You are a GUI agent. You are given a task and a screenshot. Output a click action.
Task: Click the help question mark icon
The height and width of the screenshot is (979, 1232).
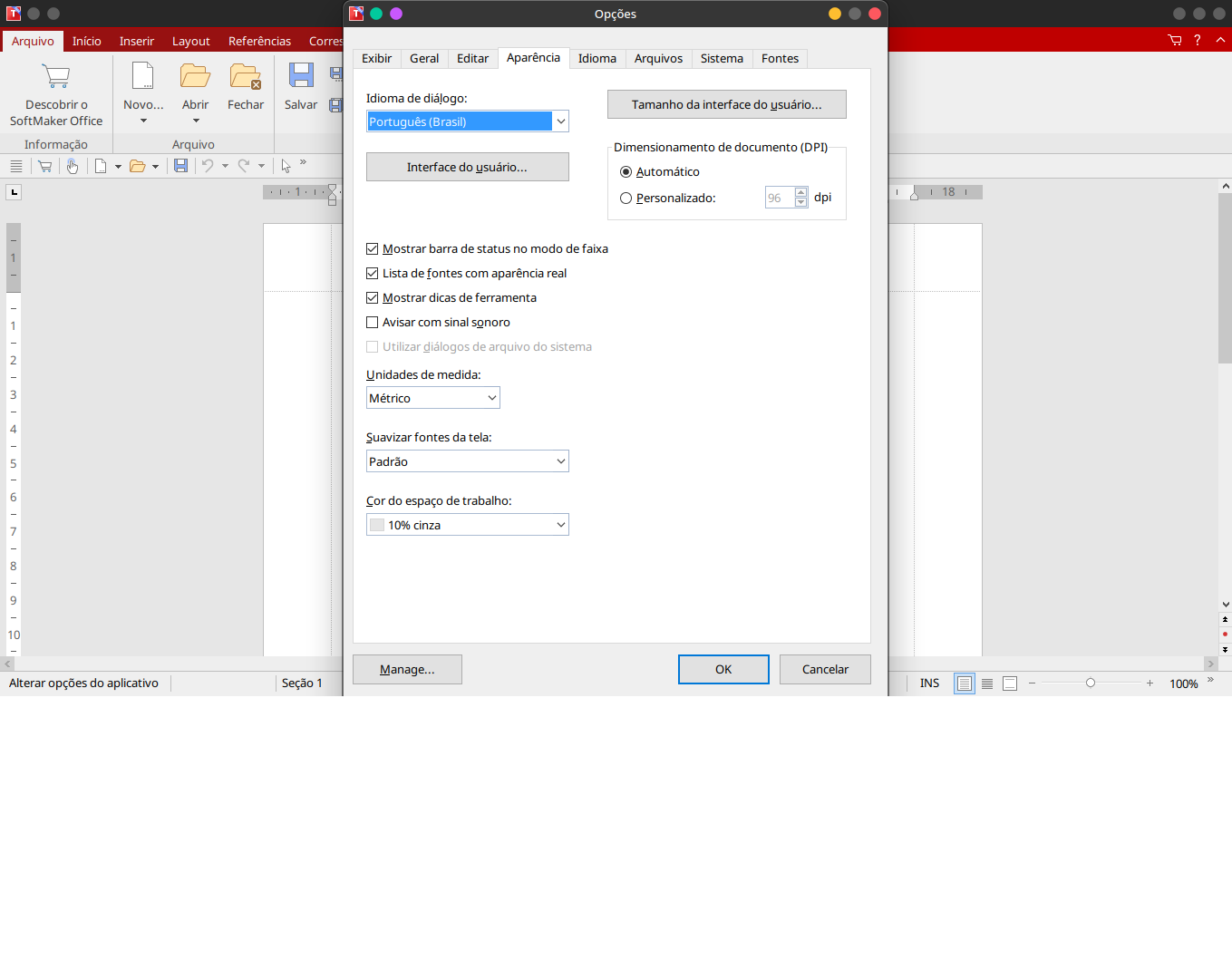pyautogui.click(x=1198, y=40)
